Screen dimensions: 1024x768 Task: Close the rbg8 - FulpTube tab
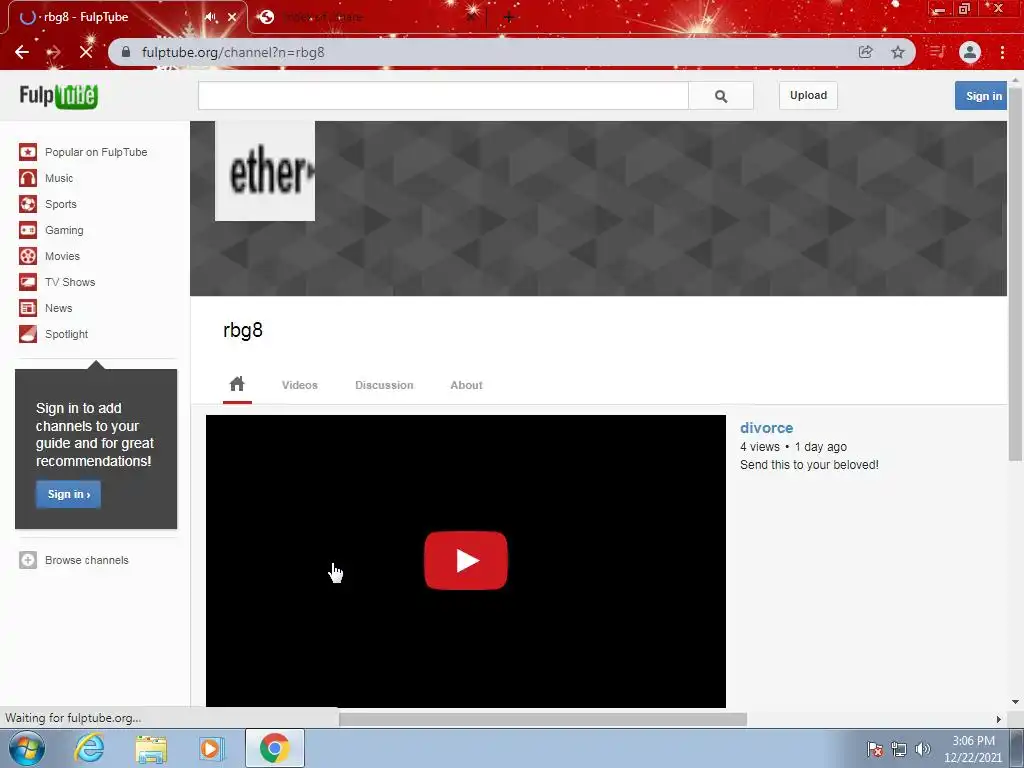coord(232,17)
